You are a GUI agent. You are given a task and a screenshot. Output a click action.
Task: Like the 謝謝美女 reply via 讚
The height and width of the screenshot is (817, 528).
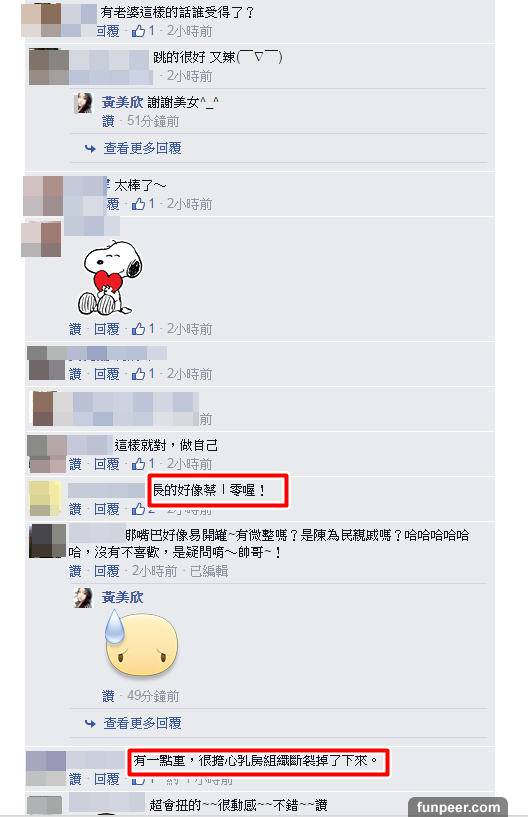coord(108,121)
